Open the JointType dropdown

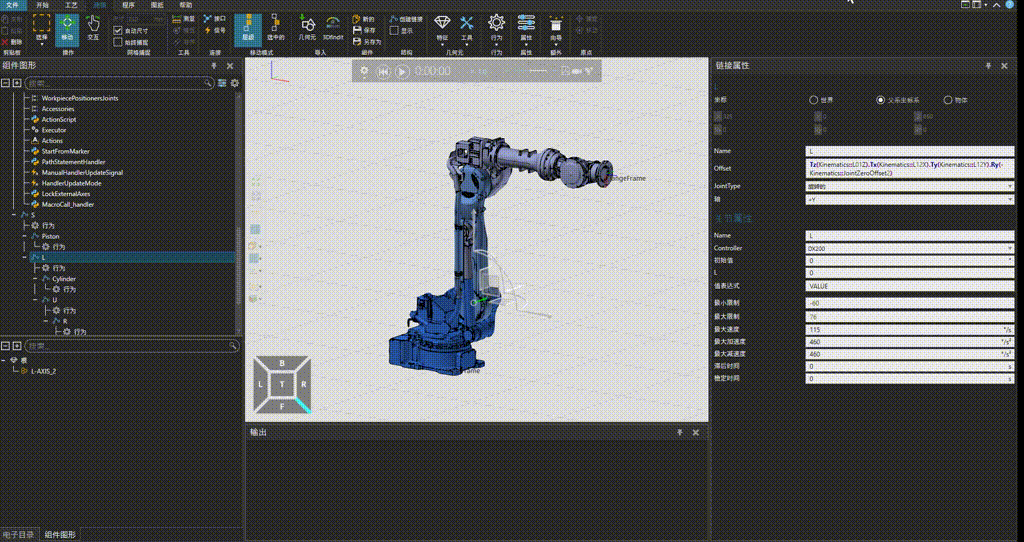[910, 186]
